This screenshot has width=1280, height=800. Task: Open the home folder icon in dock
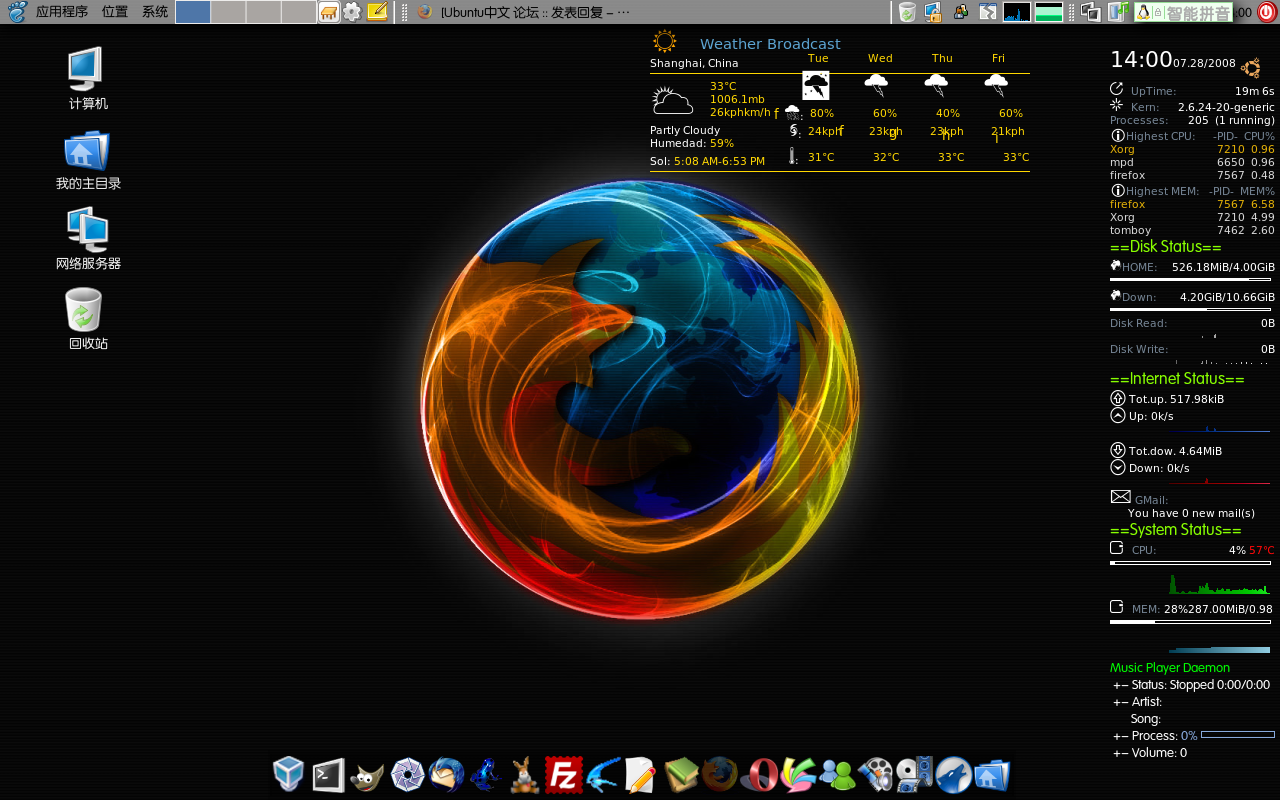coord(993,775)
